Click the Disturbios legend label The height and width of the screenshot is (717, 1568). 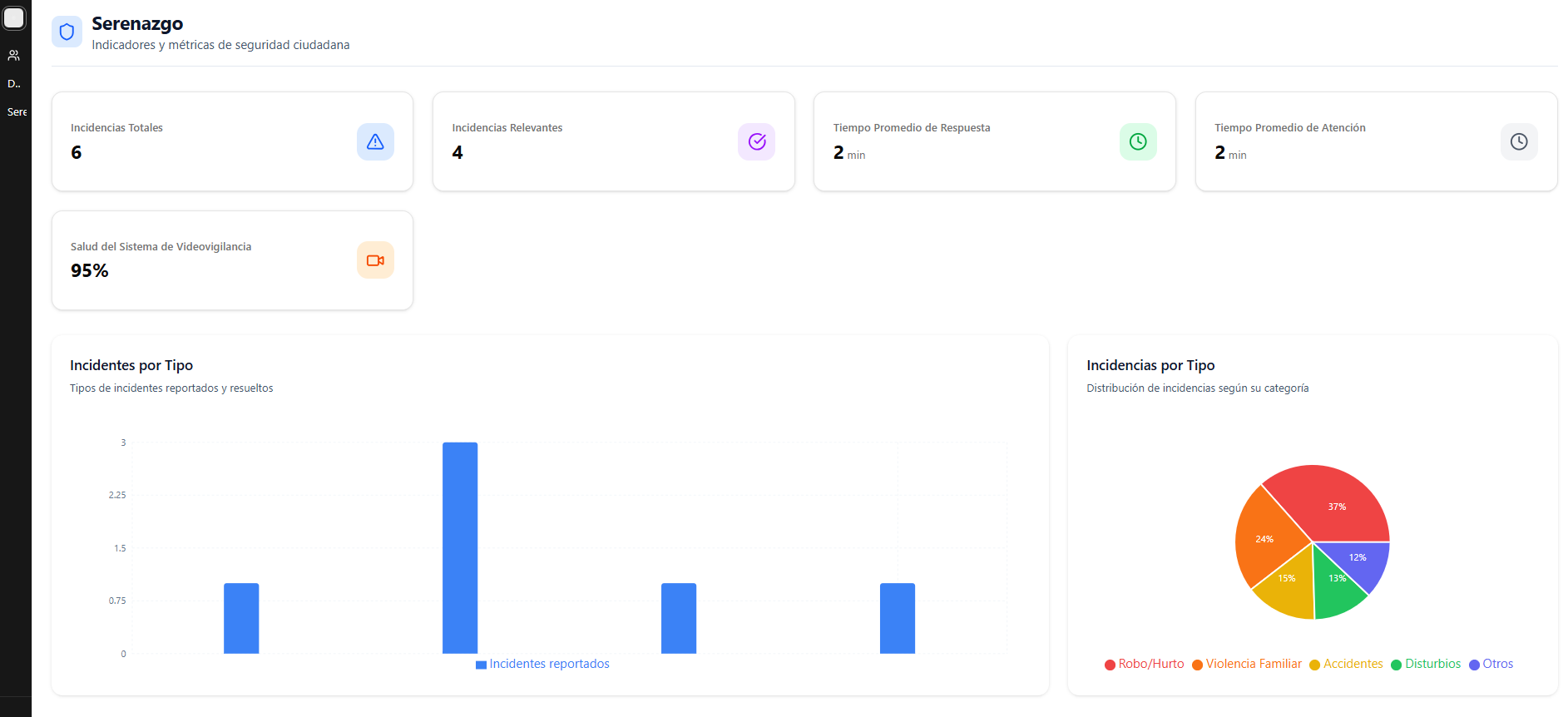tap(1432, 664)
